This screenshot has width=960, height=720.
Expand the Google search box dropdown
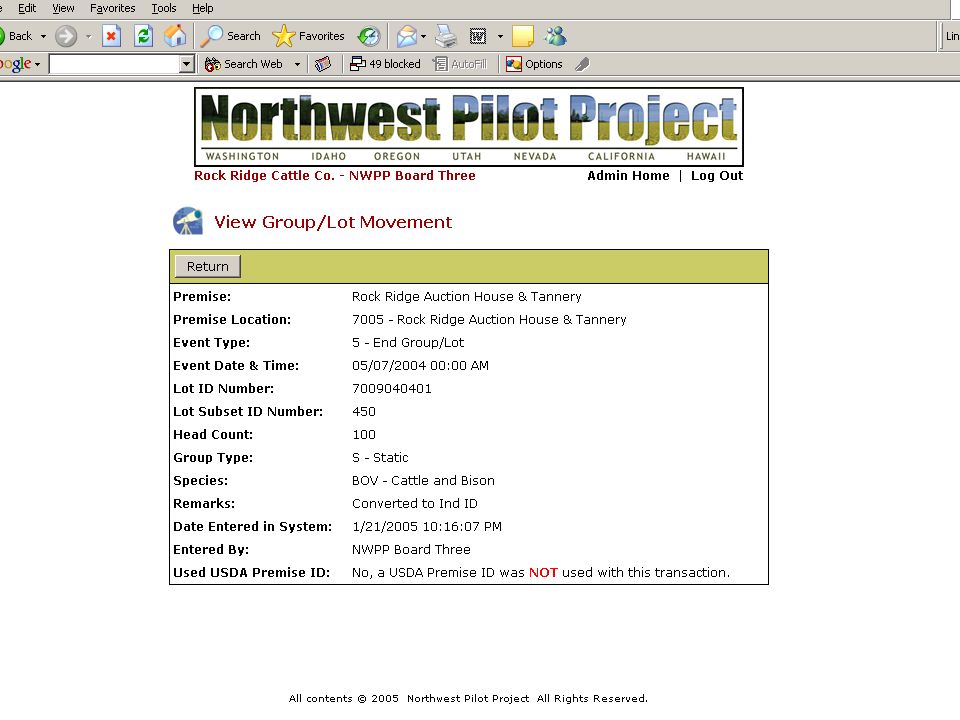point(187,64)
